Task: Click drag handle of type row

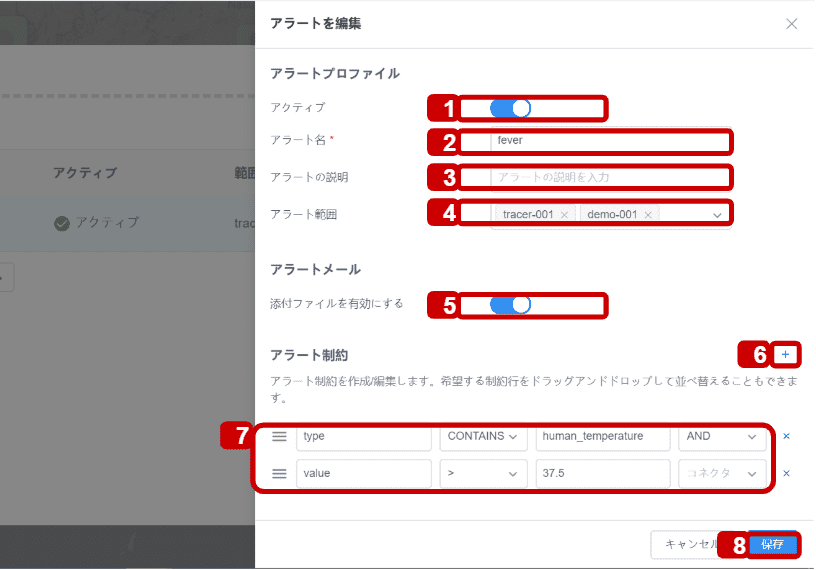Action: coord(280,437)
